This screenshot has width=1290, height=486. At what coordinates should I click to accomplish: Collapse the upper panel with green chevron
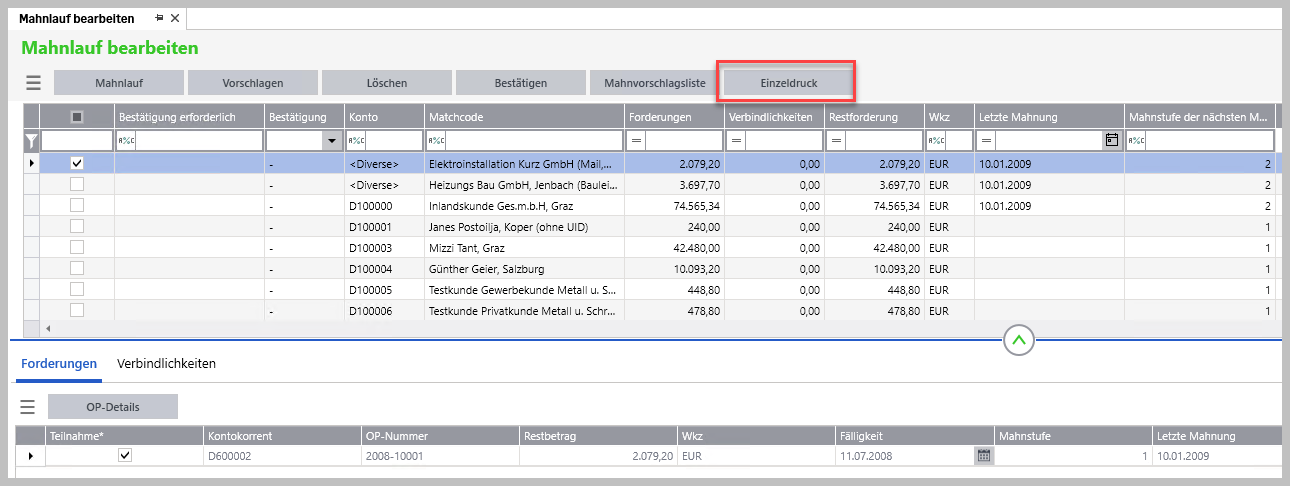1018,341
